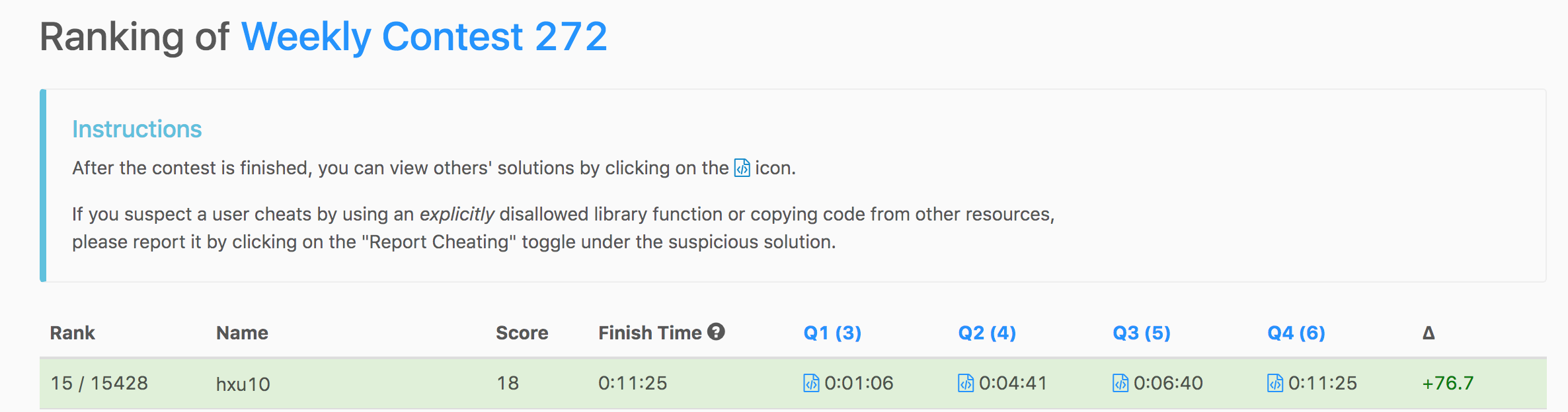This screenshot has width=1568, height=412.
Task: Open the Q4 (6) problem link
Action: click(1296, 333)
